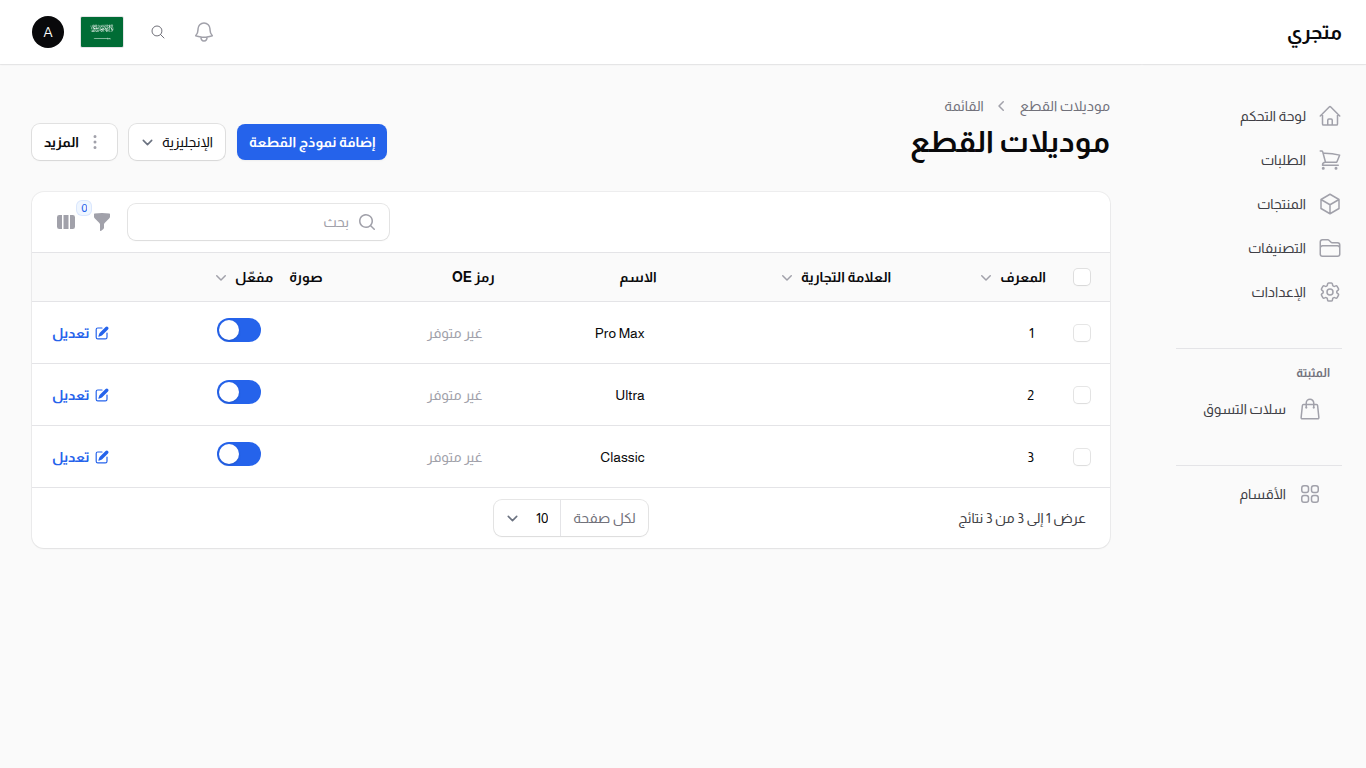Open الطلبات from the sidebar cart icon
This screenshot has height=768, width=1366.
click(1330, 160)
